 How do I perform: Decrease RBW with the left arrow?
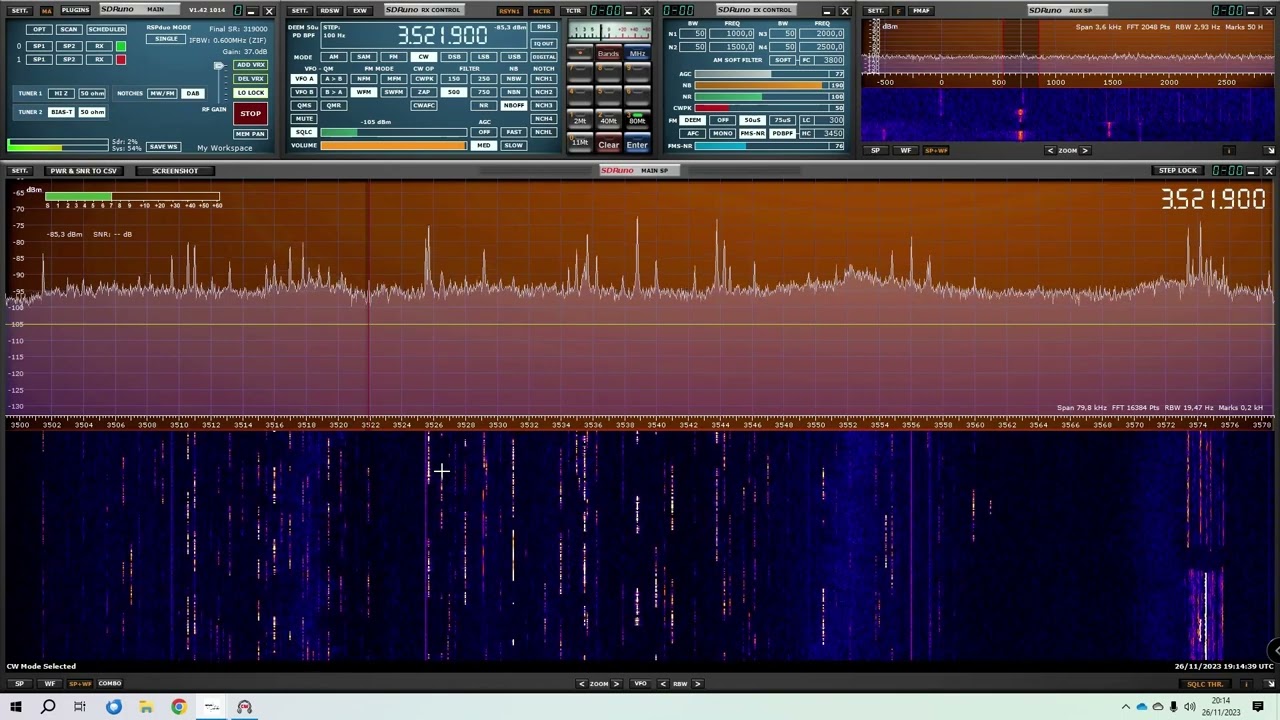click(662, 684)
